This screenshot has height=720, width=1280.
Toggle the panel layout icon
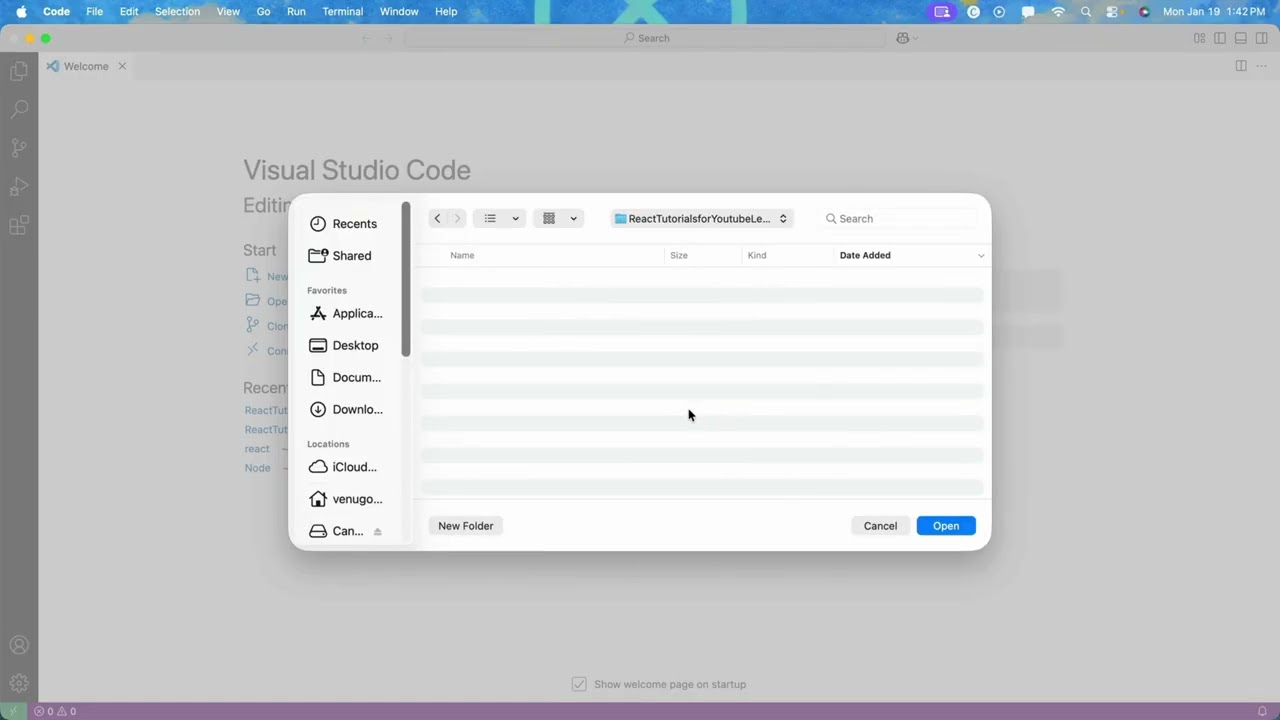coord(1241,38)
